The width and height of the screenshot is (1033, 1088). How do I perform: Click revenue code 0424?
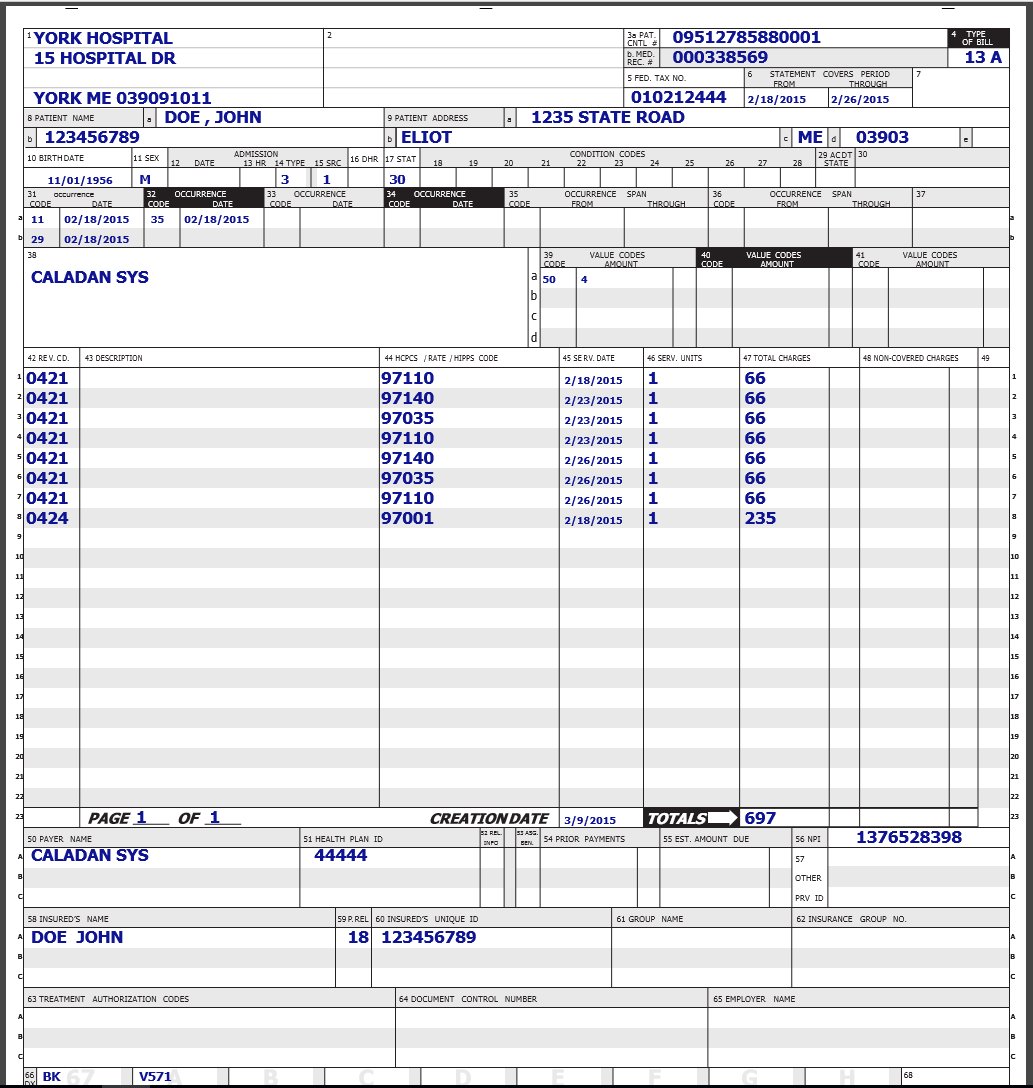tap(47, 519)
